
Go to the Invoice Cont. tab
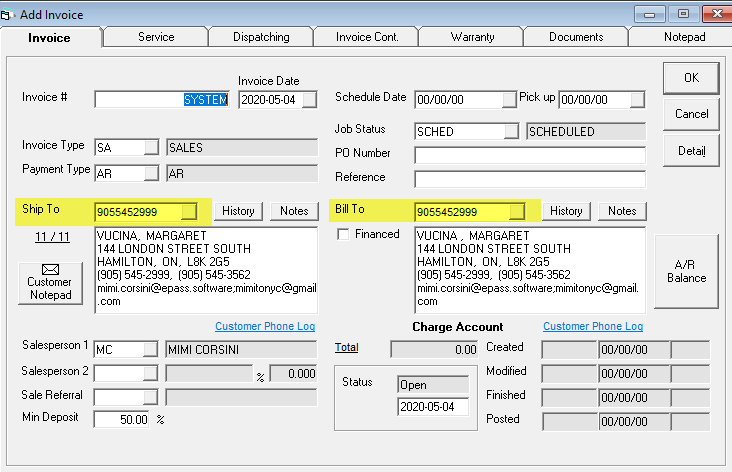[x=367, y=37]
